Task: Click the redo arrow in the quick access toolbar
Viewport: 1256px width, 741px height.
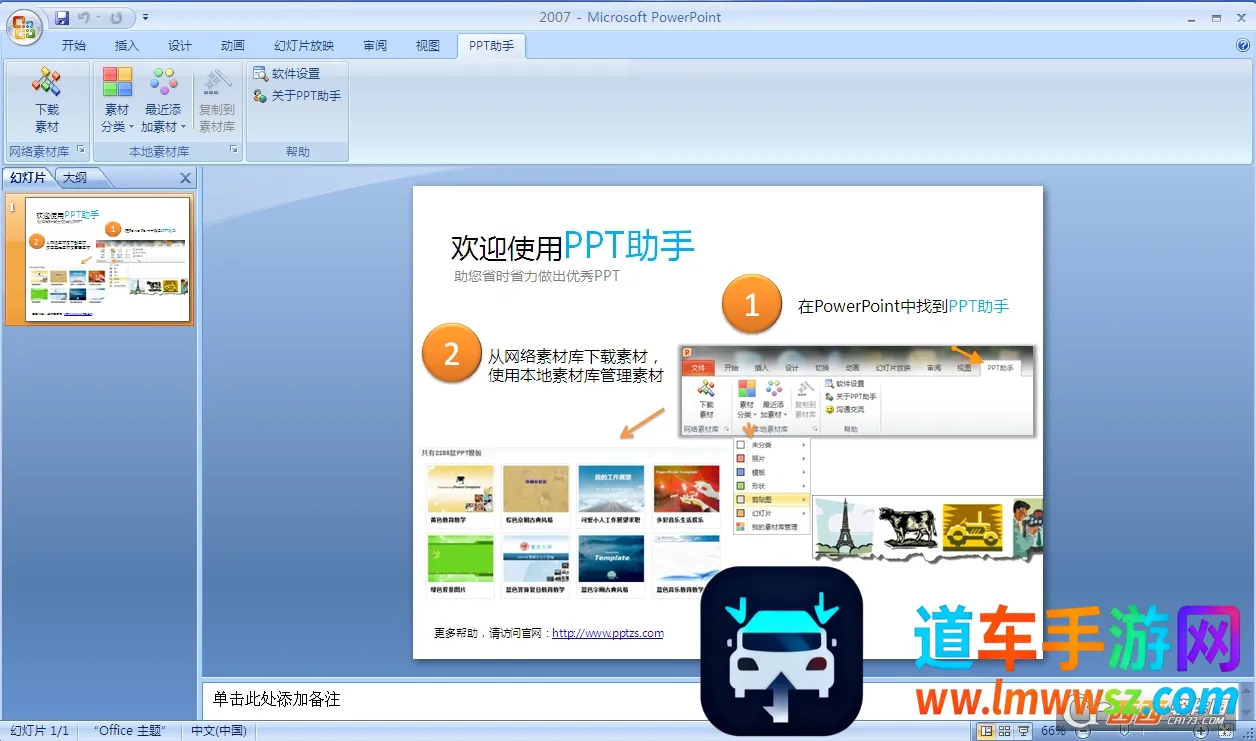Action: [117, 18]
